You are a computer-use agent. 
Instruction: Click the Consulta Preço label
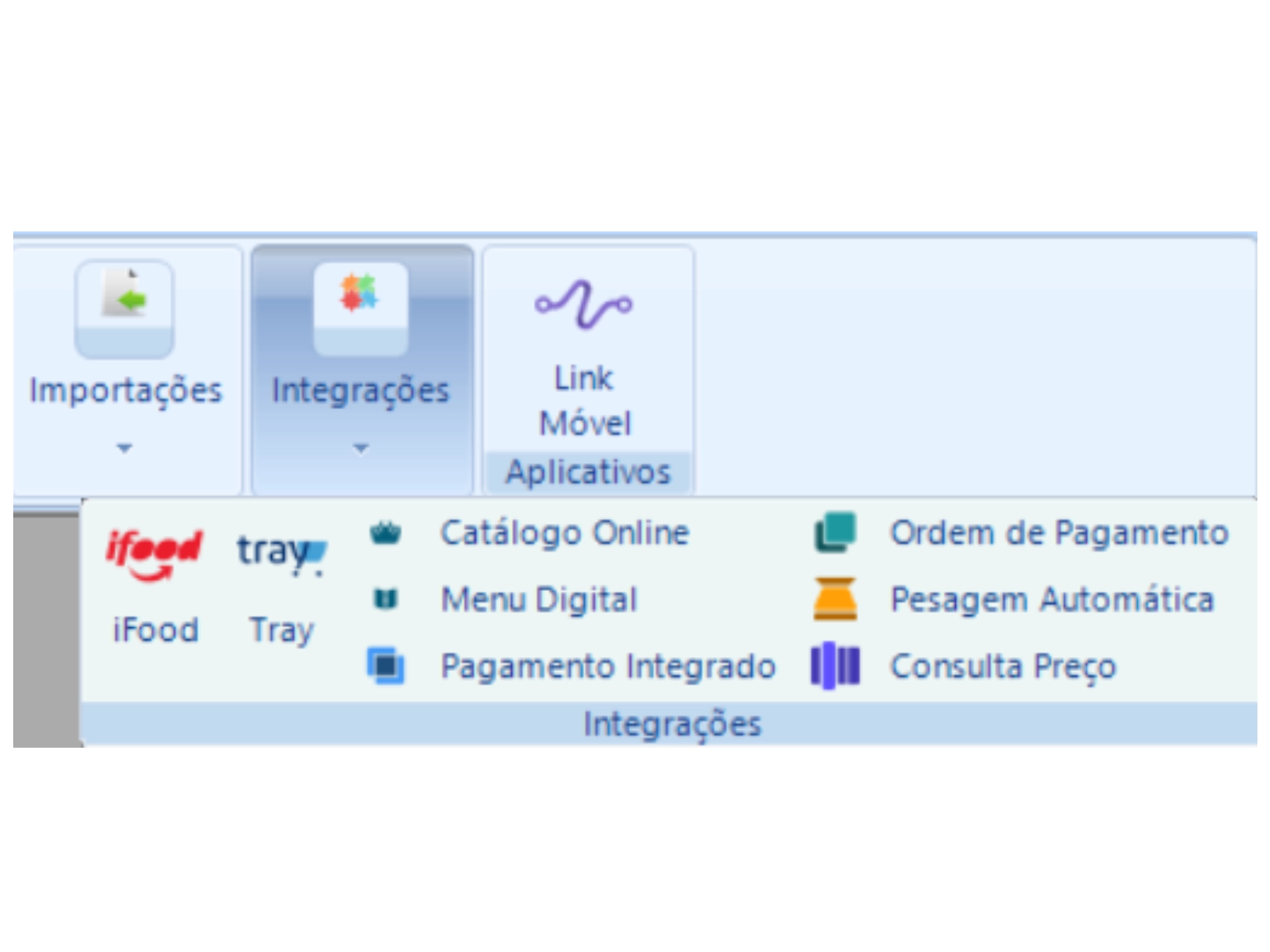point(1003,666)
